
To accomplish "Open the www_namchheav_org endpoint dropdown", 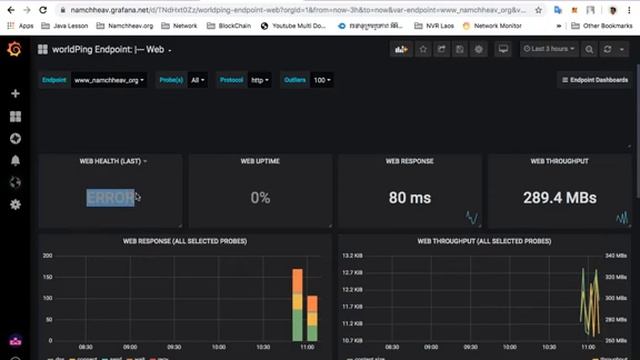I will [x=109, y=80].
